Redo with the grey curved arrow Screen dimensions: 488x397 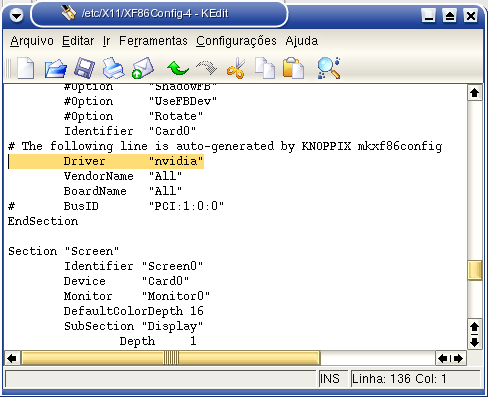(207, 68)
